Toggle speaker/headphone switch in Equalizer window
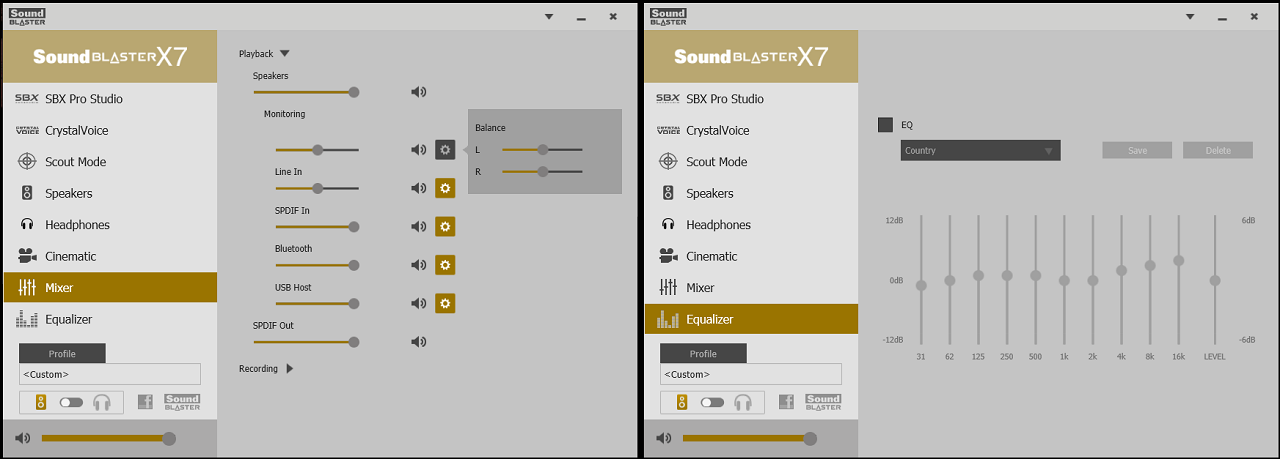 coord(712,402)
